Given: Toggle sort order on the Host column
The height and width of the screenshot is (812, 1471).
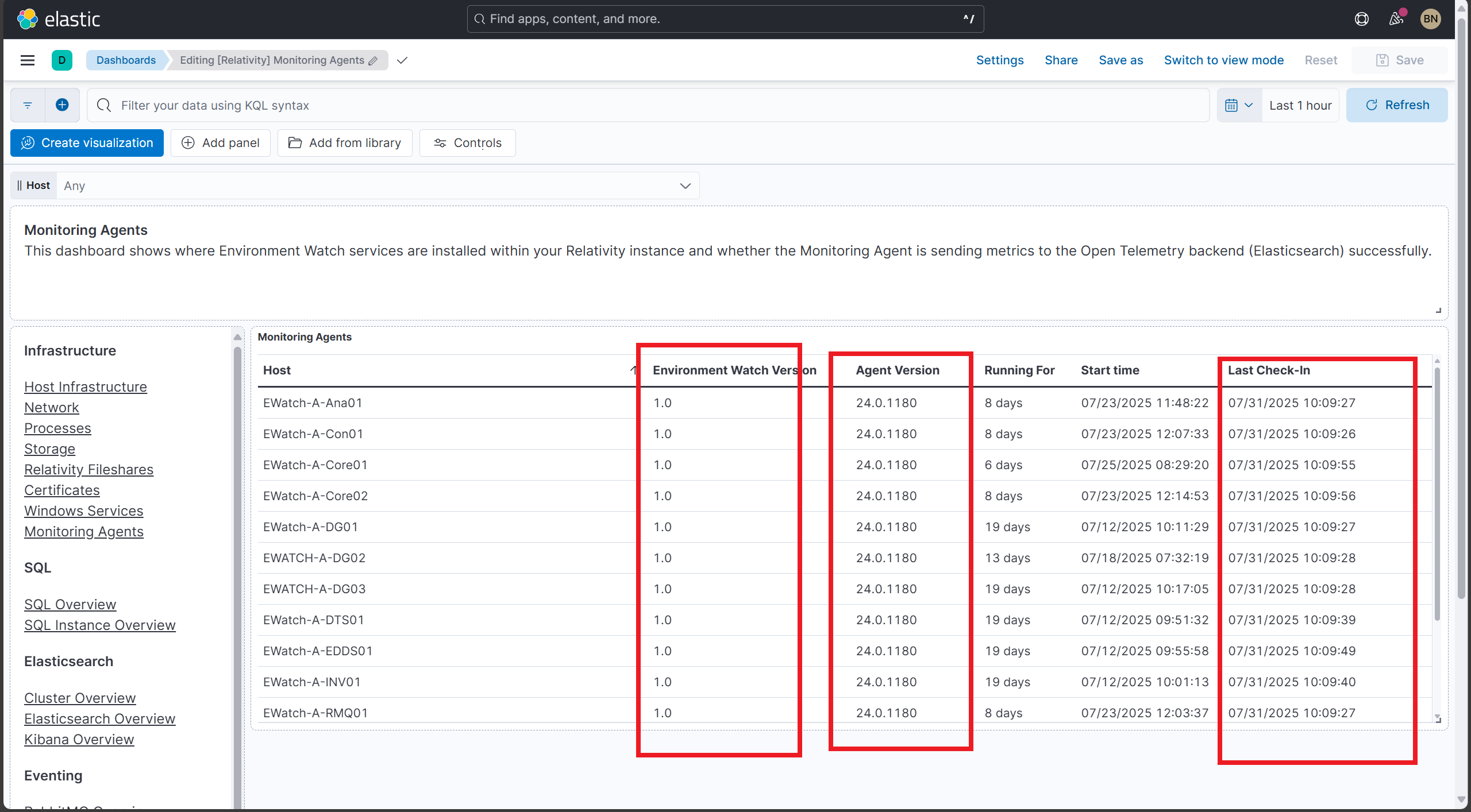Looking at the screenshot, I should pyautogui.click(x=633, y=370).
